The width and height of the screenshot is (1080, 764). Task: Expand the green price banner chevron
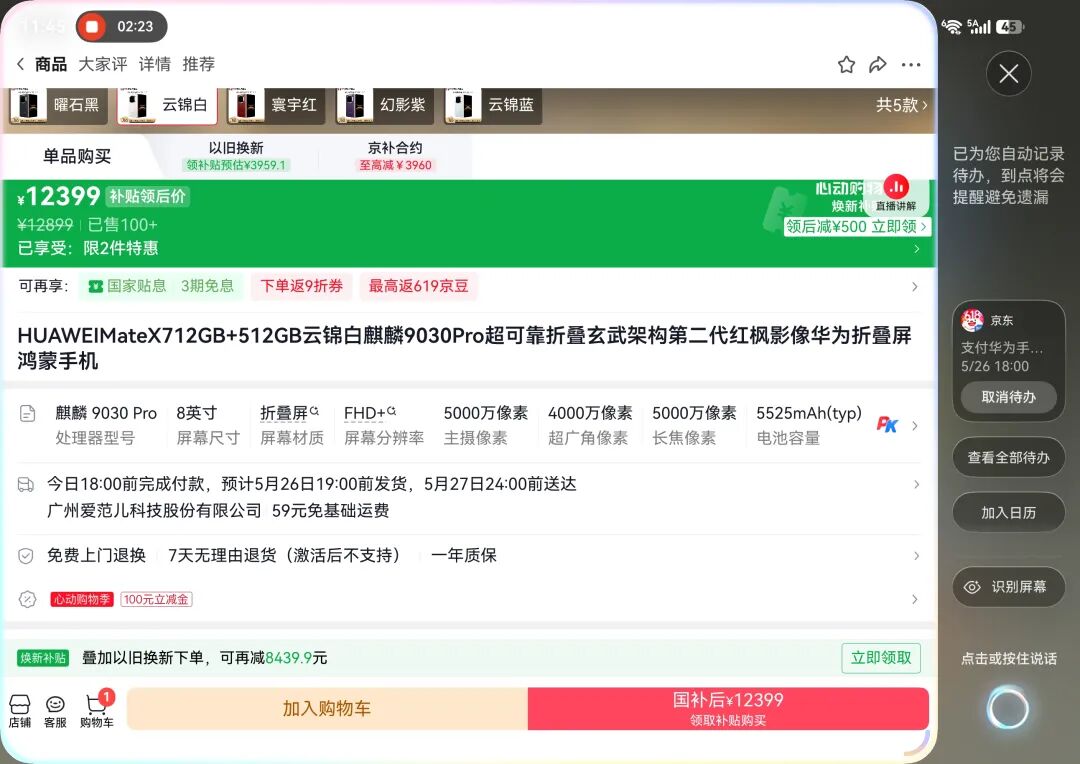coord(917,249)
